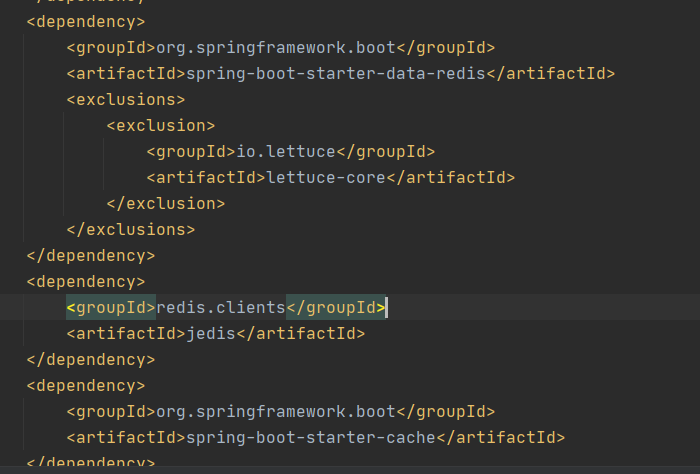
Task: Click the closing </exclusion> tag
Action: pos(166,204)
